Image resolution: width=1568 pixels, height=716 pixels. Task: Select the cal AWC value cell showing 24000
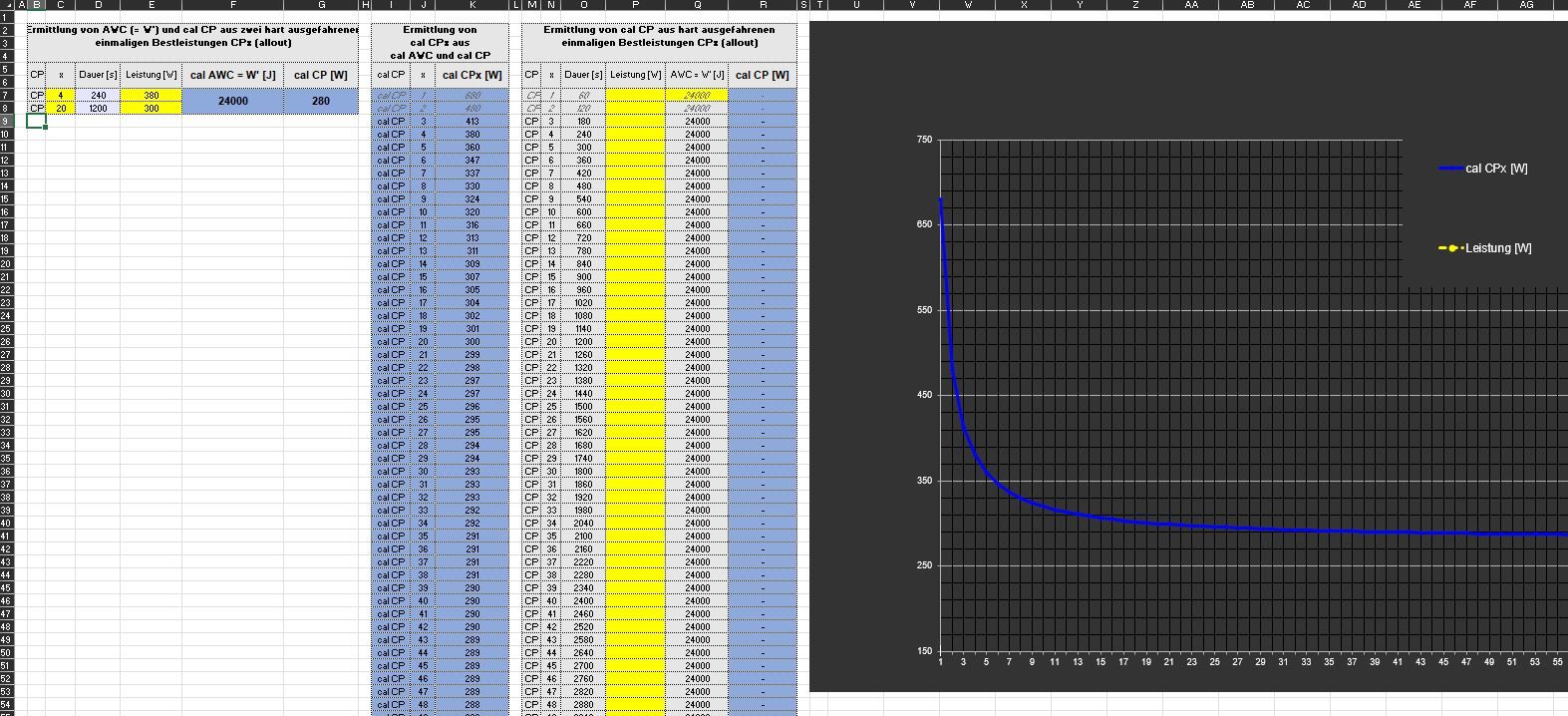pos(233,101)
